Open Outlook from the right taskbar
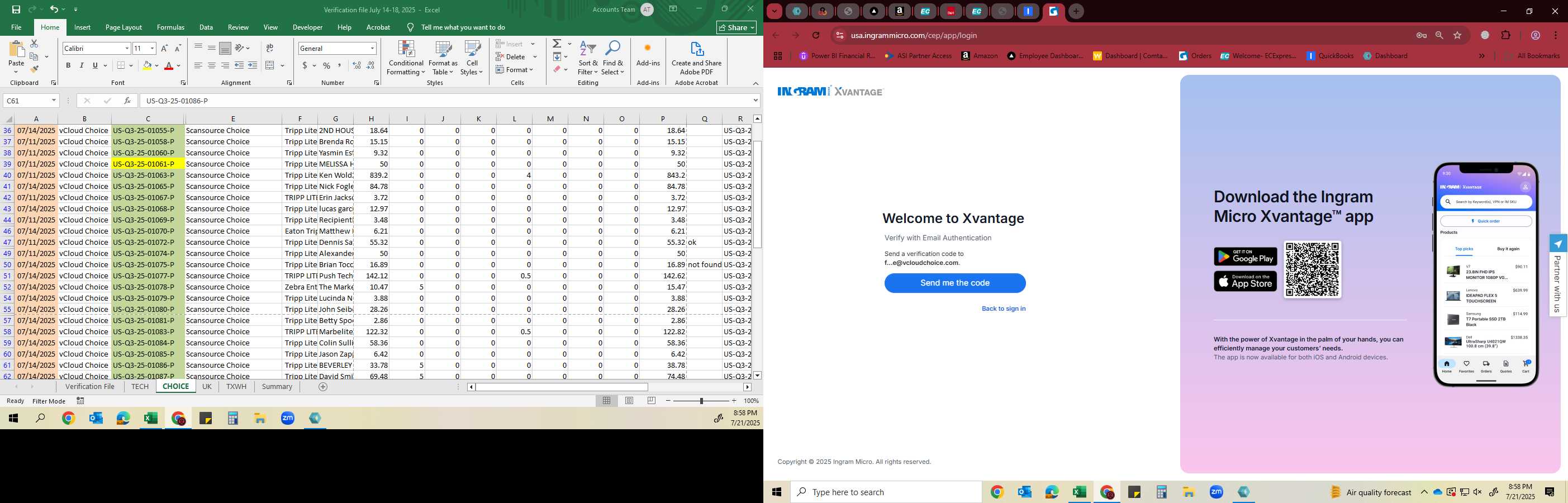This screenshot has height=503, width=1568. click(x=1024, y=492)
